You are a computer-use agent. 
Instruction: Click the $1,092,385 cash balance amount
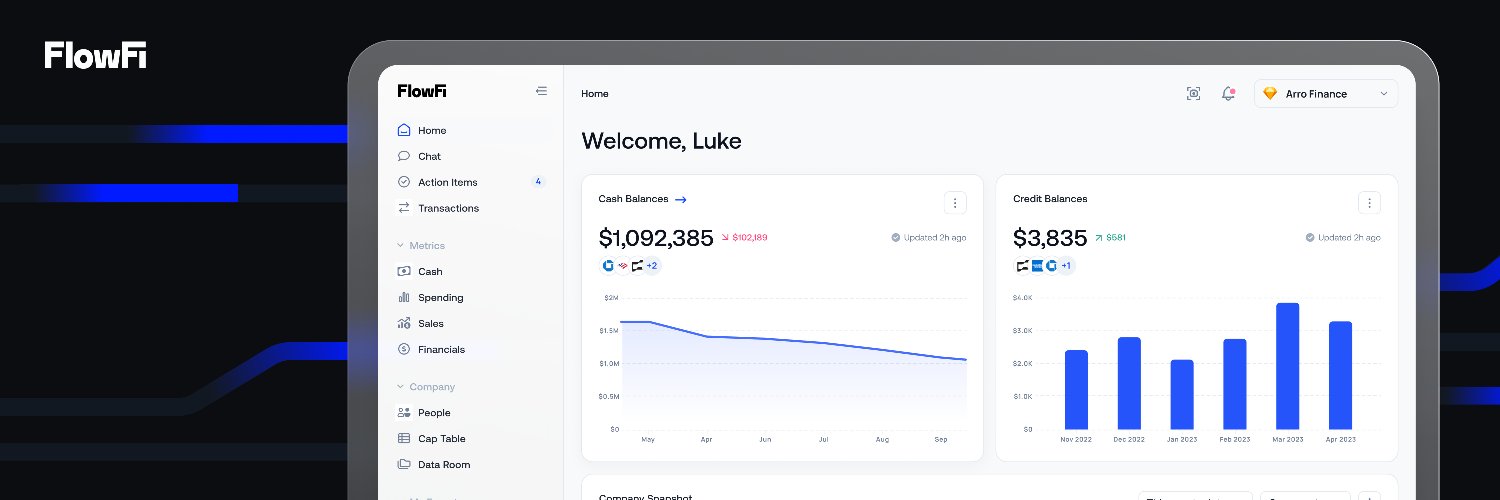[x=656, y=238]
